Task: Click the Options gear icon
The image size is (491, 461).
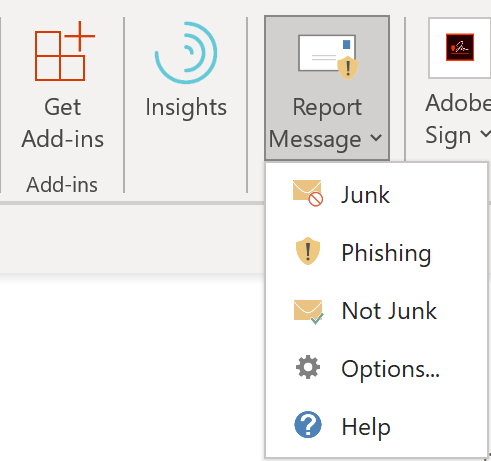Action: pos(308,367)
